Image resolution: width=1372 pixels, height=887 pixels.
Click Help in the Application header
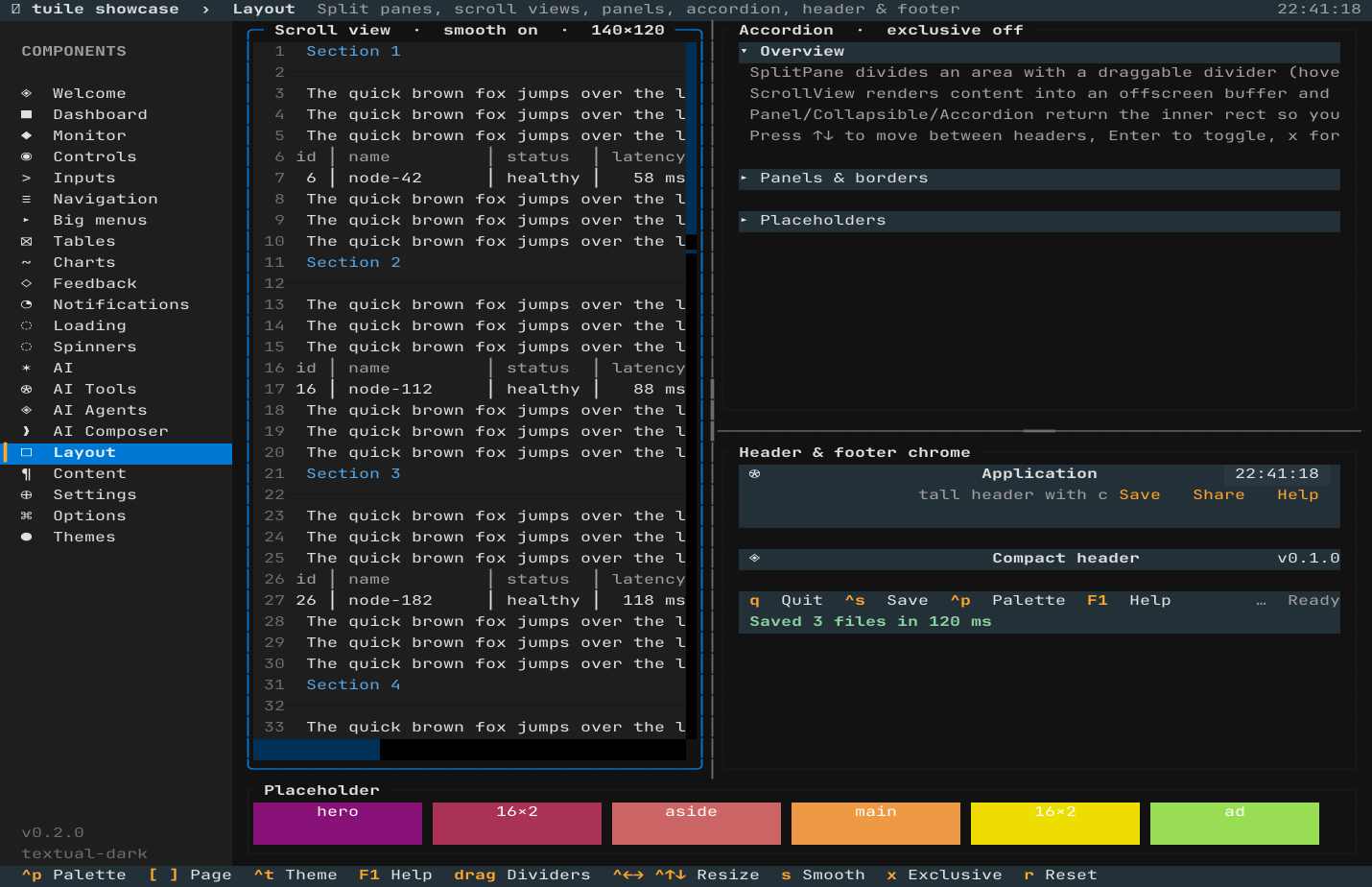point(1298,494)
